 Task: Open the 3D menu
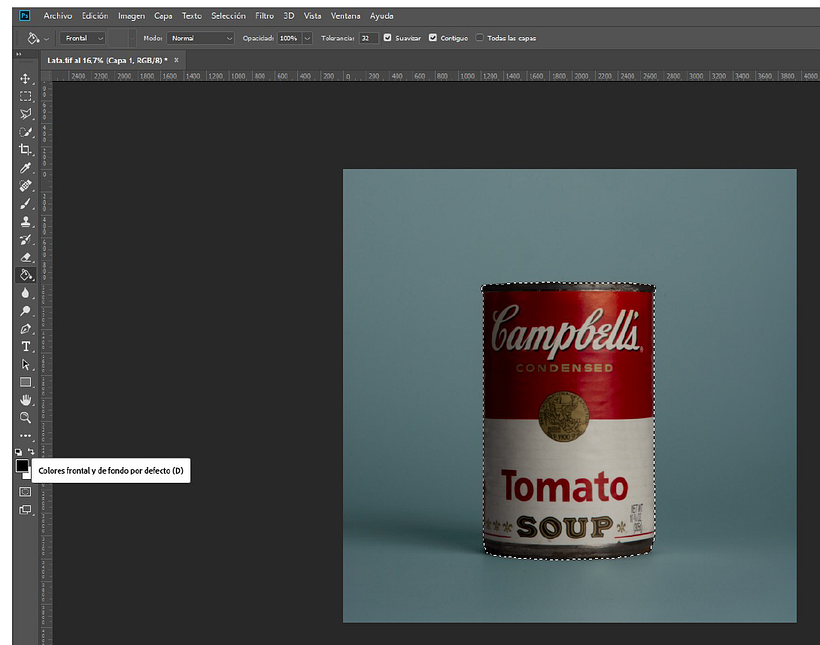[289, 16]
